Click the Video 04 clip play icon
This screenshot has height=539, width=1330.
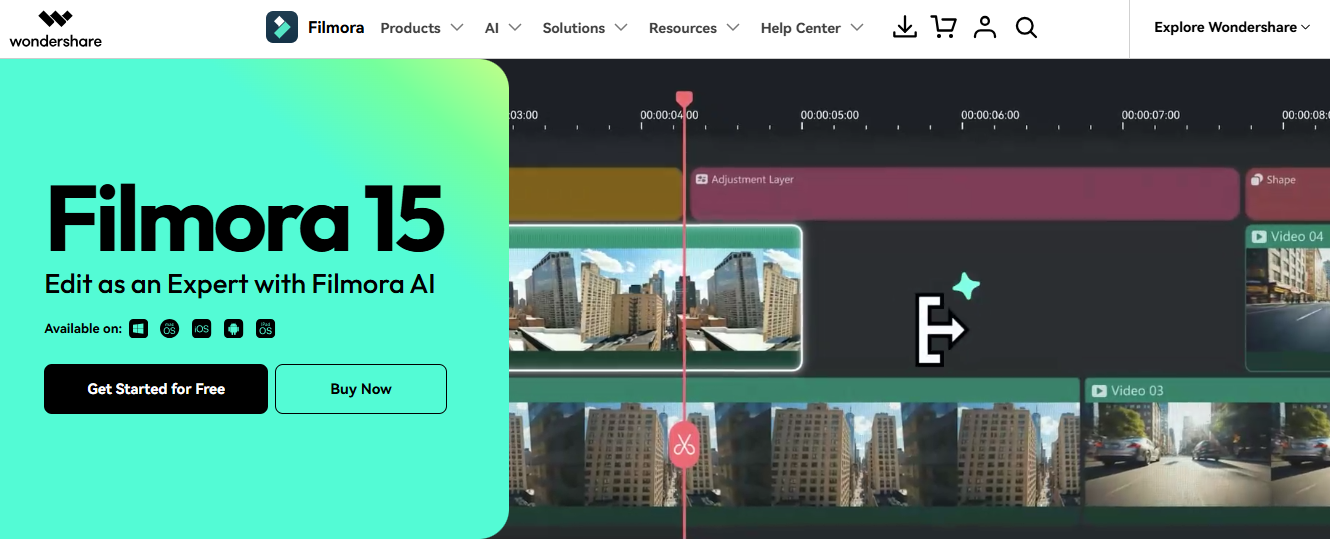coord(1258,237)
